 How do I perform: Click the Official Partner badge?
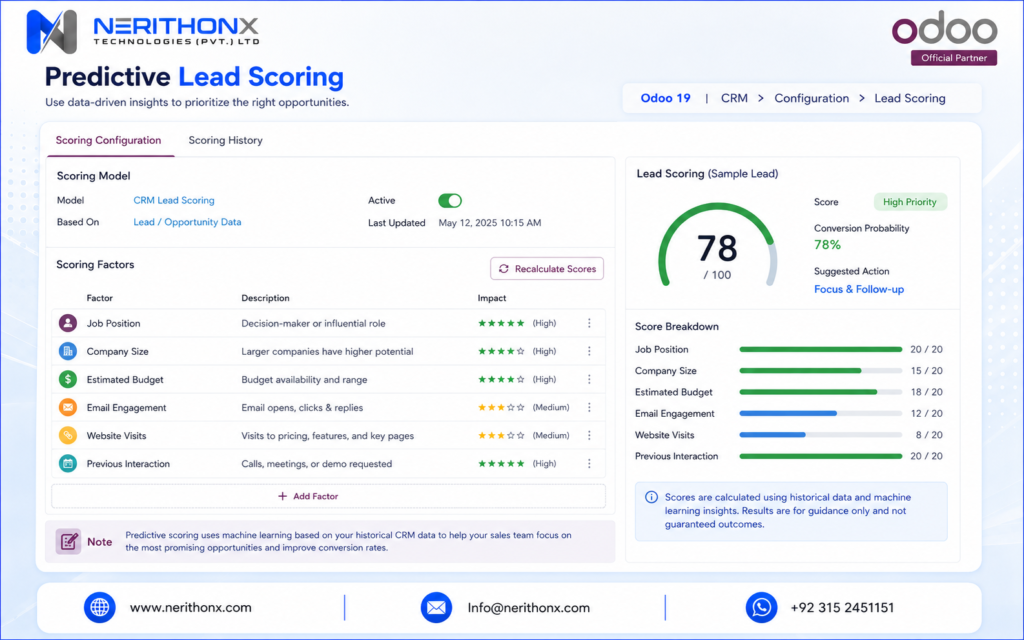954,57
